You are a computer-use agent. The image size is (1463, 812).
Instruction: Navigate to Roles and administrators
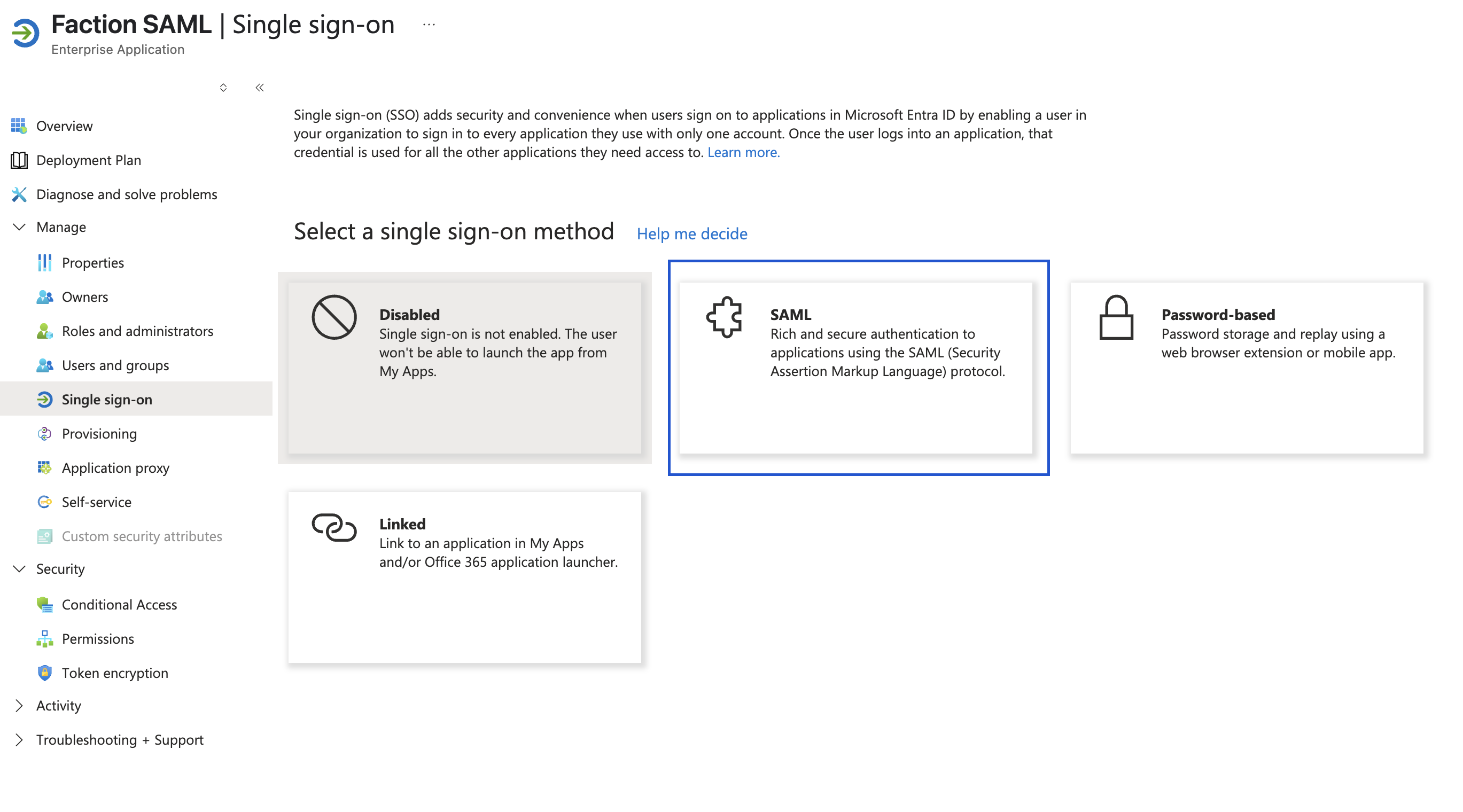[x=137, y=331]
